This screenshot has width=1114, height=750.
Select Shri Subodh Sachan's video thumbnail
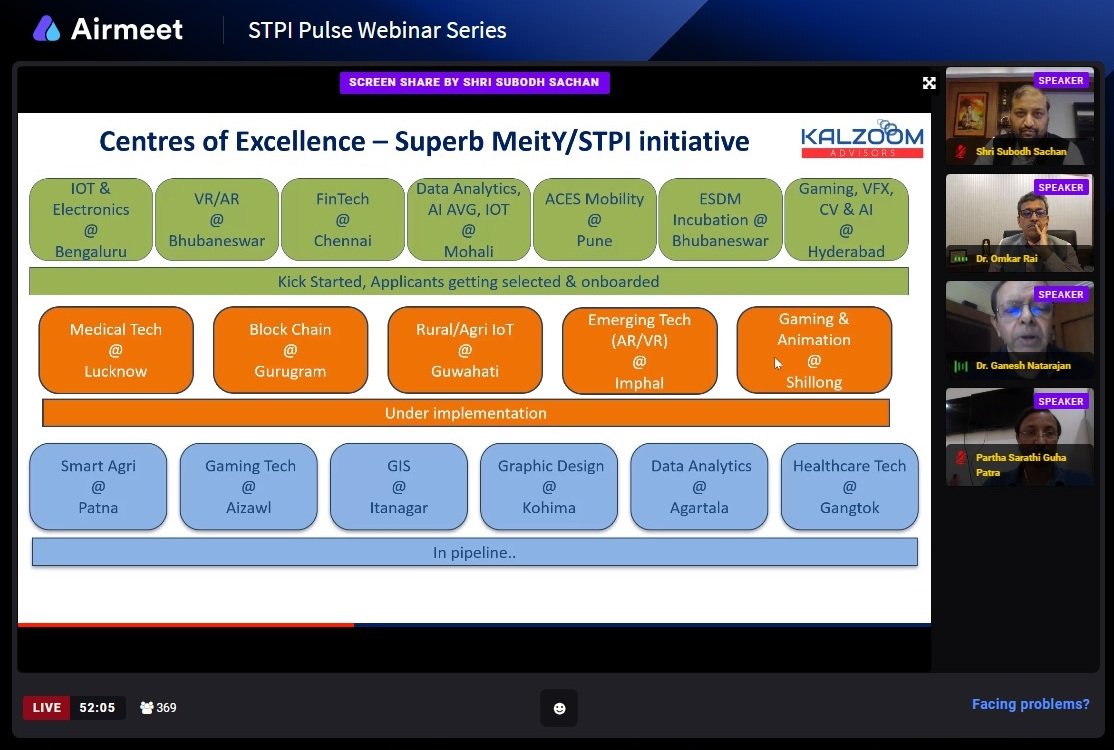click(x=1020, y=116)
